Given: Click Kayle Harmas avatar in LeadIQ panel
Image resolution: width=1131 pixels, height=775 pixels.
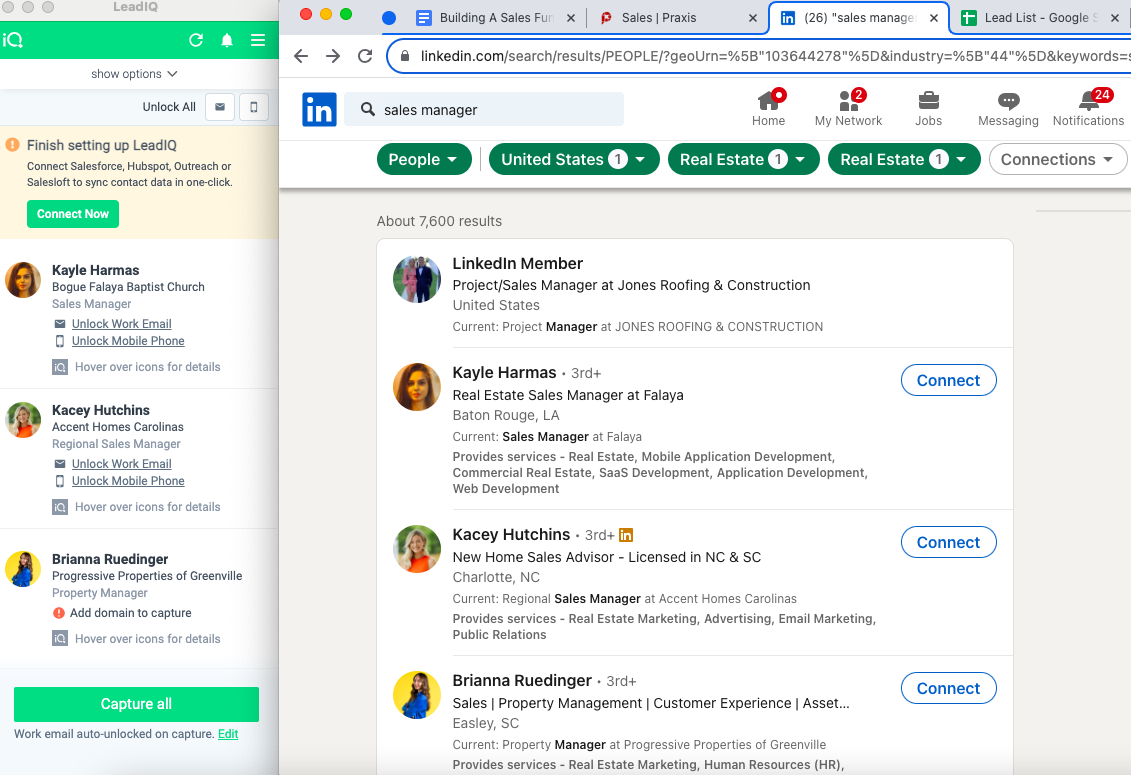Looking at the screenshot, I should (x=23, y=280).
